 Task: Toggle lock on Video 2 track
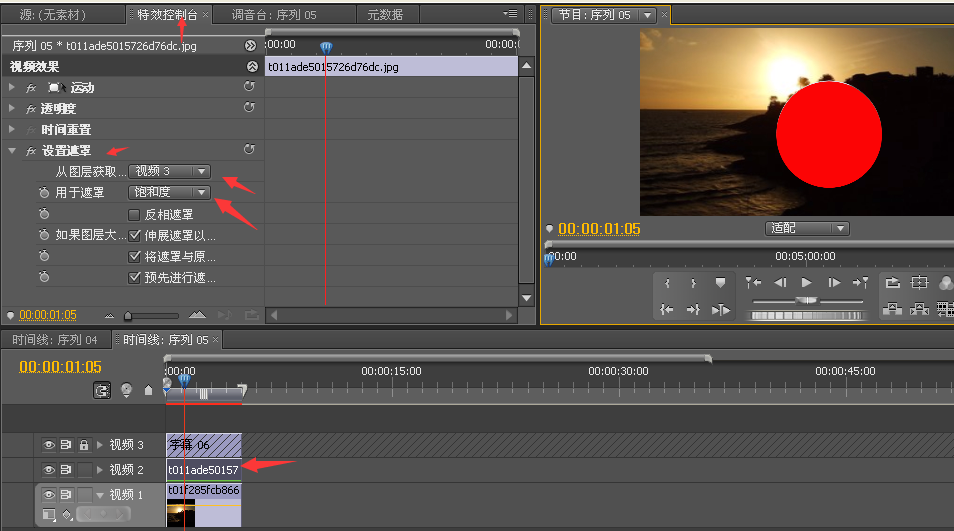coord(85,470)
